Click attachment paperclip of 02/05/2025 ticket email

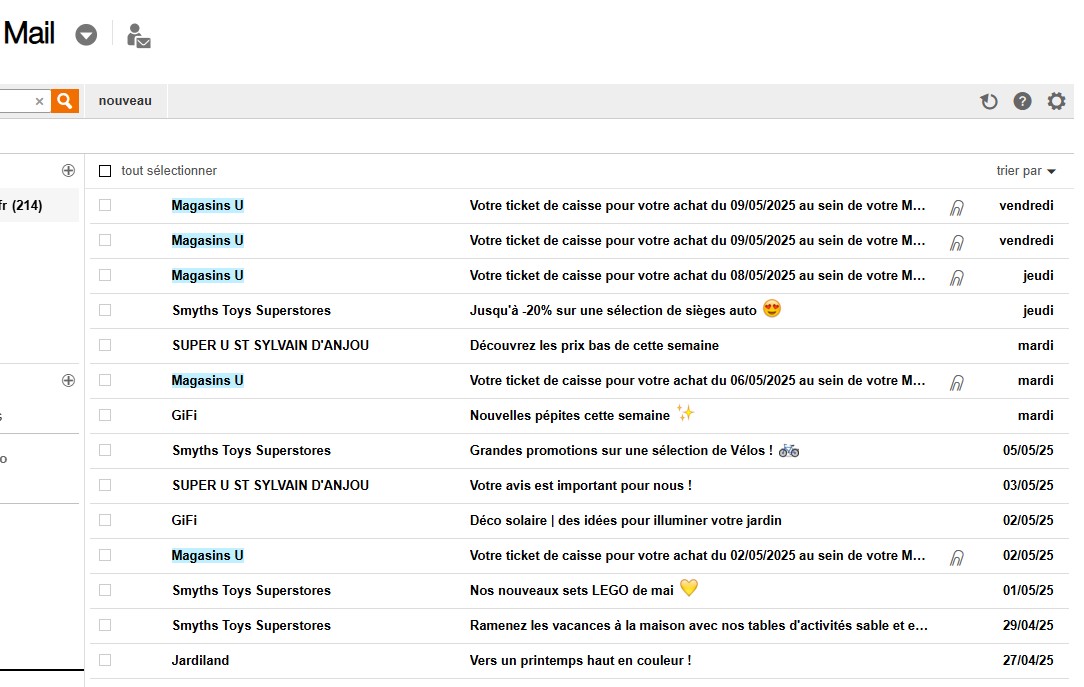tap(957, 557)
